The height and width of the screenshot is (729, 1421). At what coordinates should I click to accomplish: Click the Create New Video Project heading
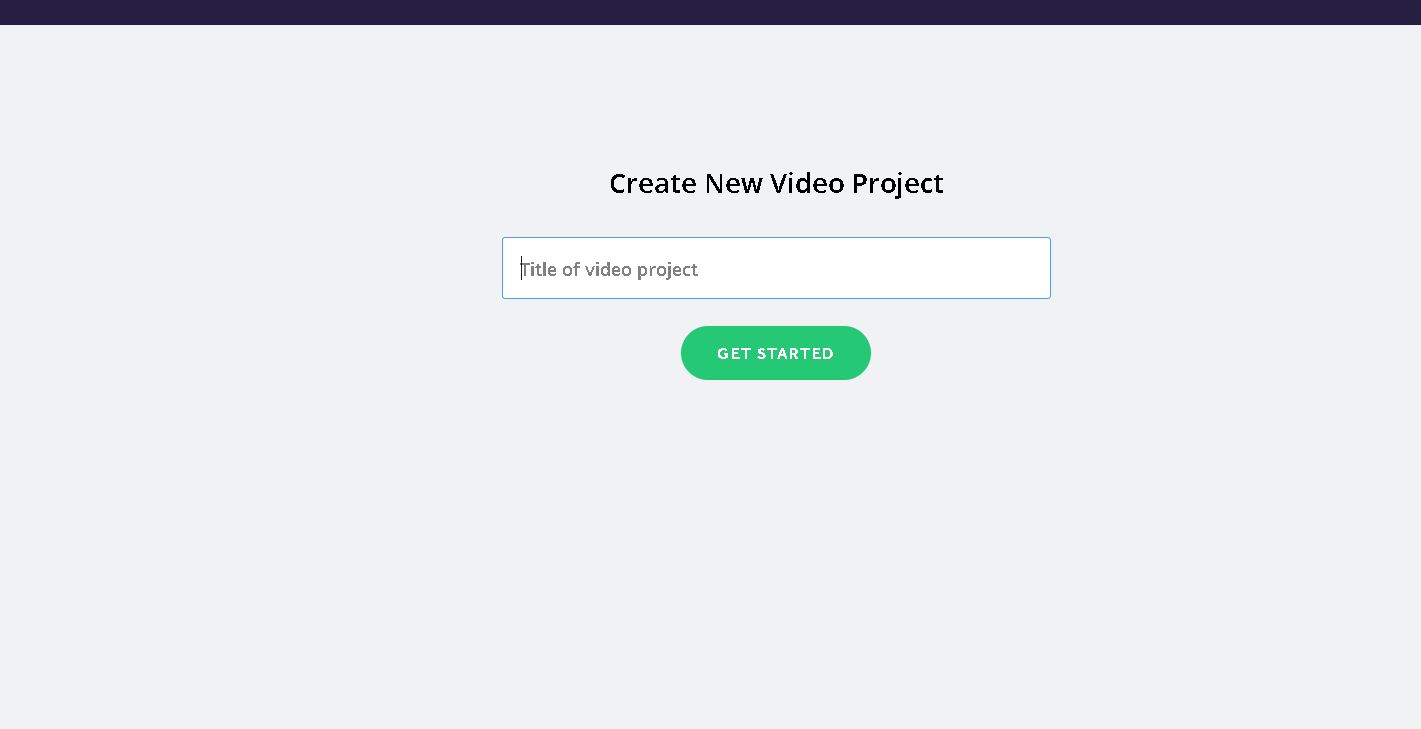(x=776, y=184)
